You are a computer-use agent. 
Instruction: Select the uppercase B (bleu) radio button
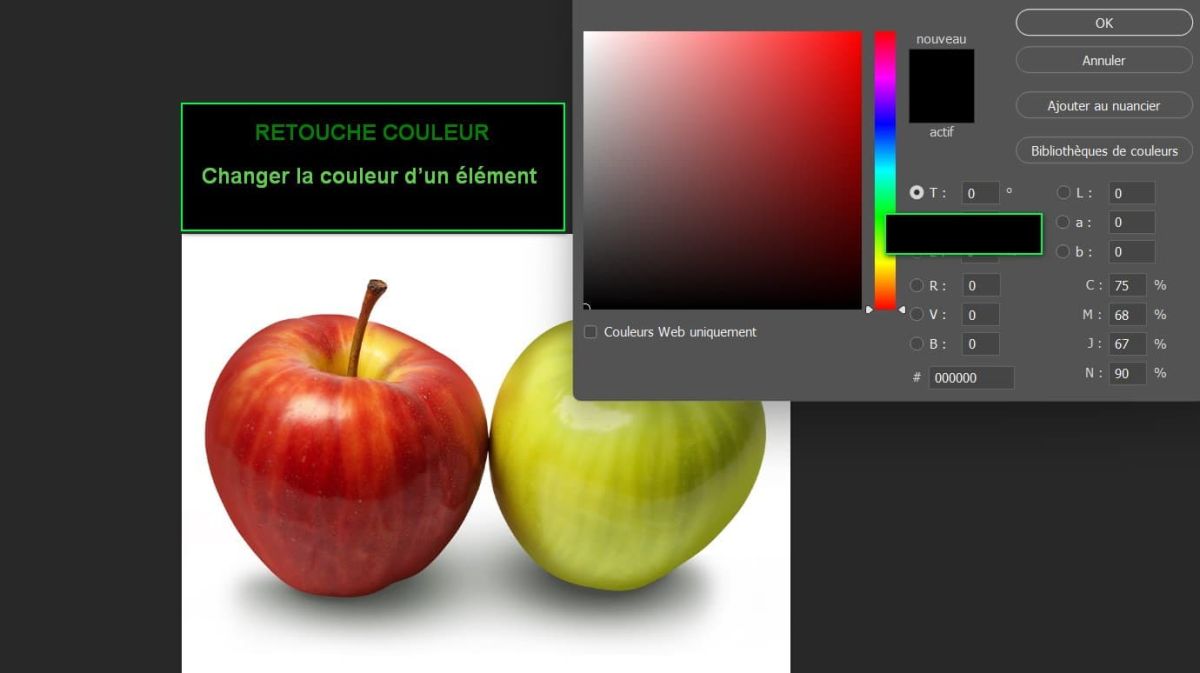coord(917,344)
